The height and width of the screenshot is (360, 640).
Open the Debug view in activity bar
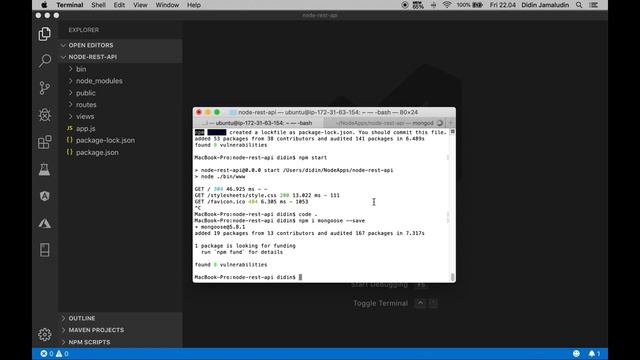point(44,115)
